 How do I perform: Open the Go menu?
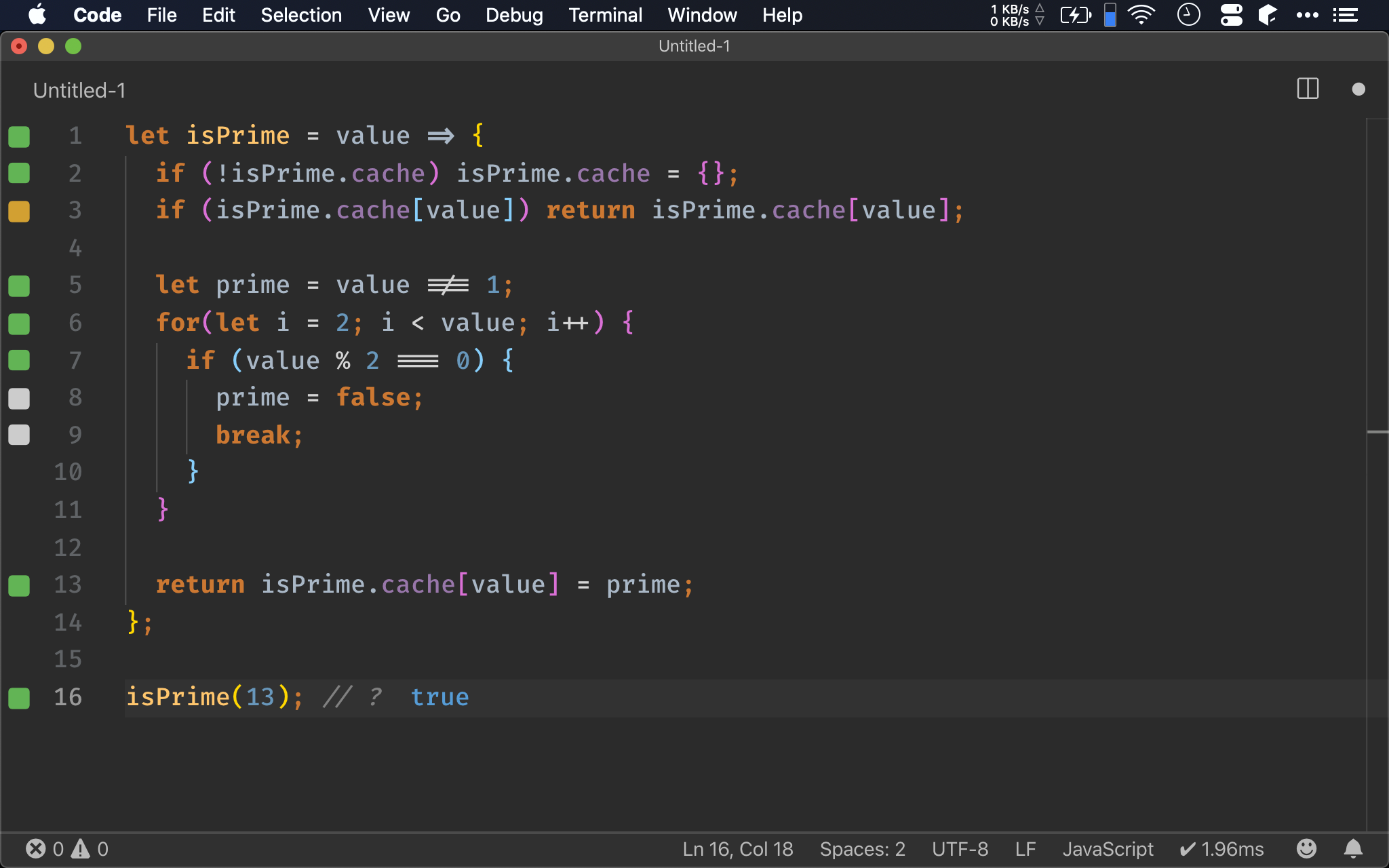[448, 15]
